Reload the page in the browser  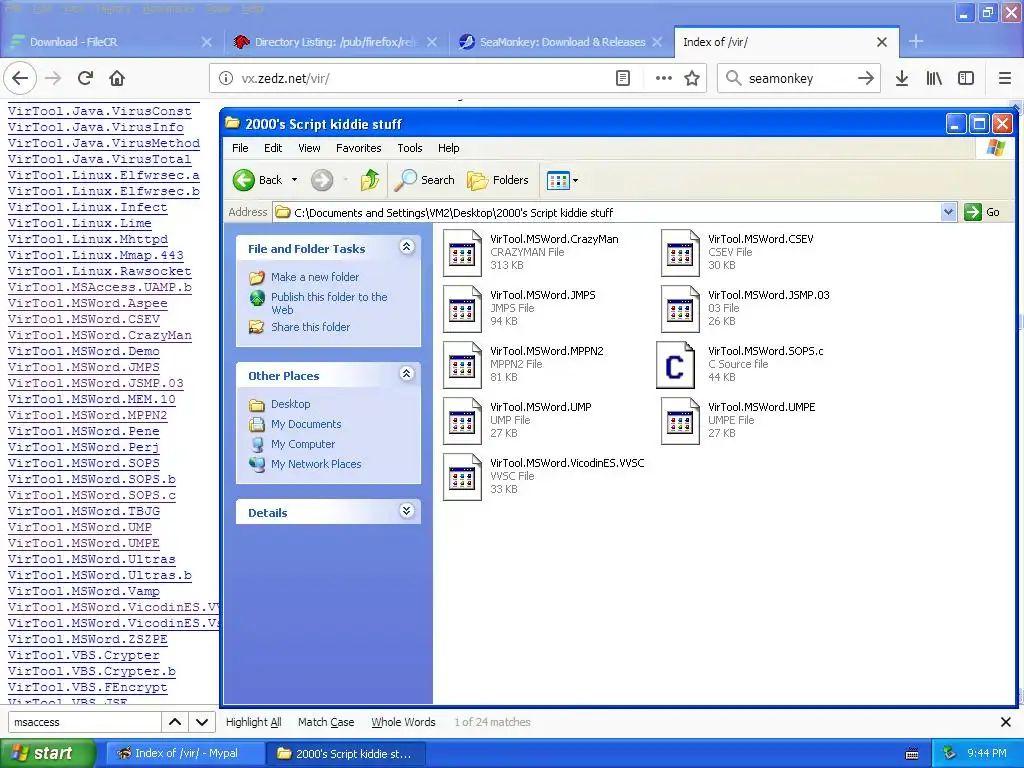pyautogui.click(x=85, y=78)
